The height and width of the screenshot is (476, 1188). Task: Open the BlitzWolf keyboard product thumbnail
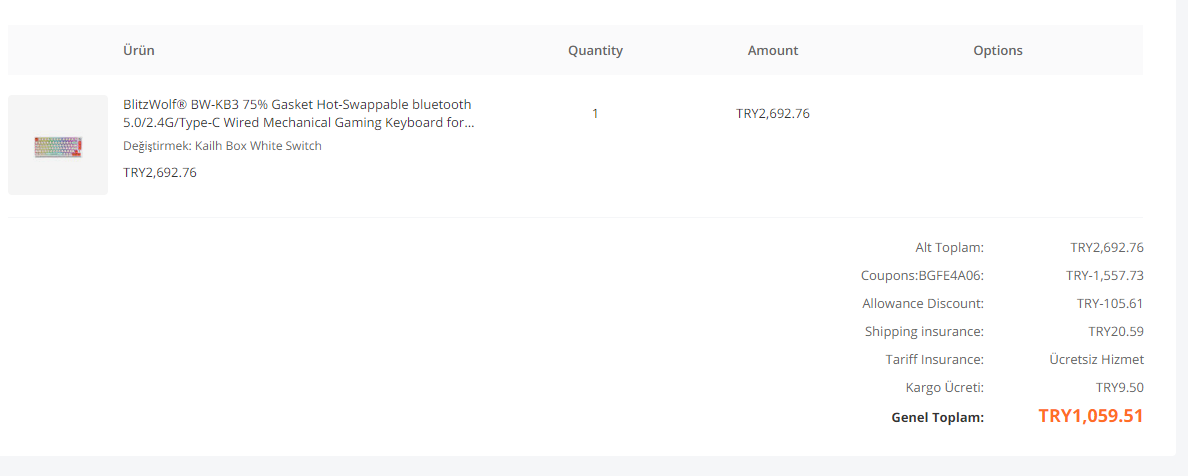[58, 145]
